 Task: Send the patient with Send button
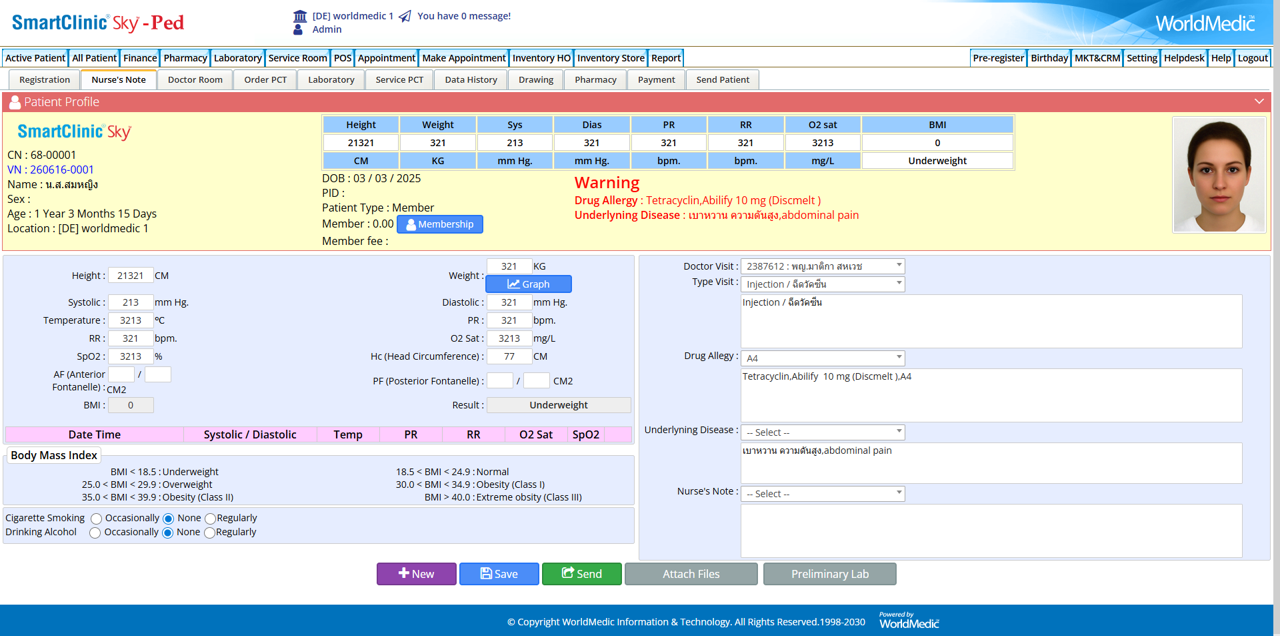(582, 574)
